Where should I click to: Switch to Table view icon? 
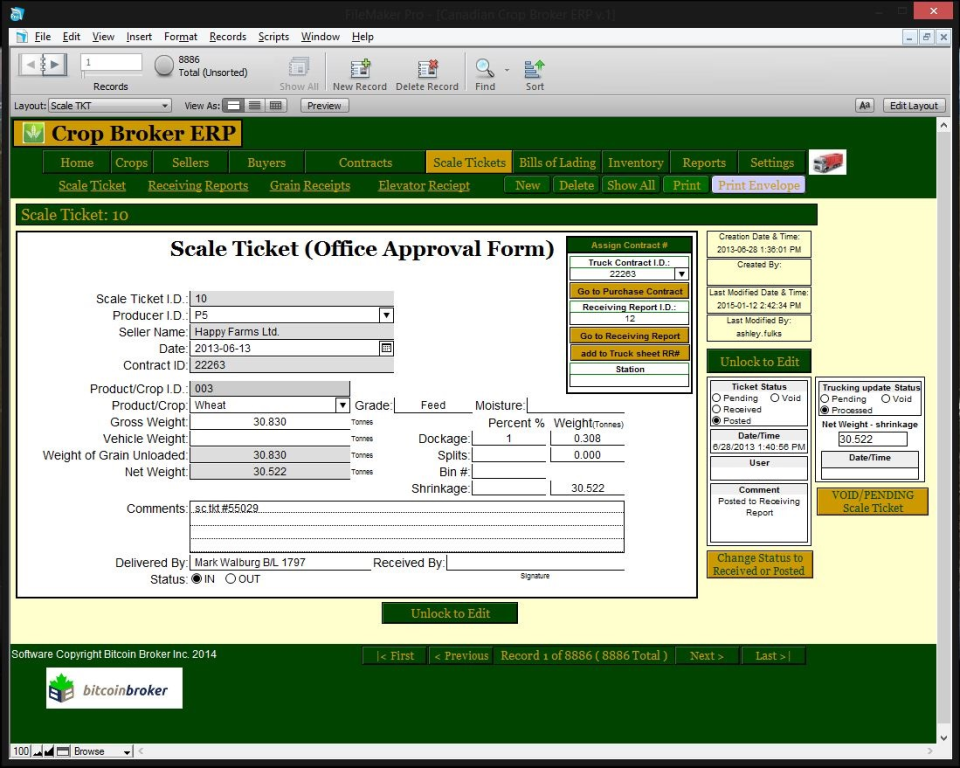276,105
